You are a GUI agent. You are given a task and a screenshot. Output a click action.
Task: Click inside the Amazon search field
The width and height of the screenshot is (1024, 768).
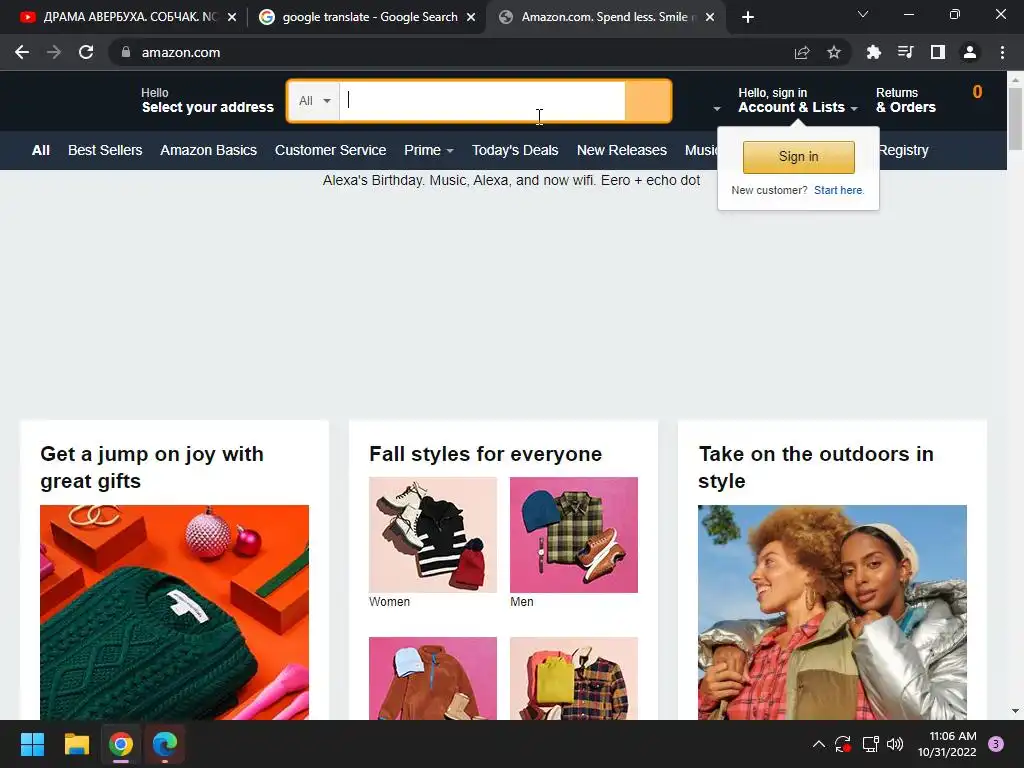pos(482,101)
